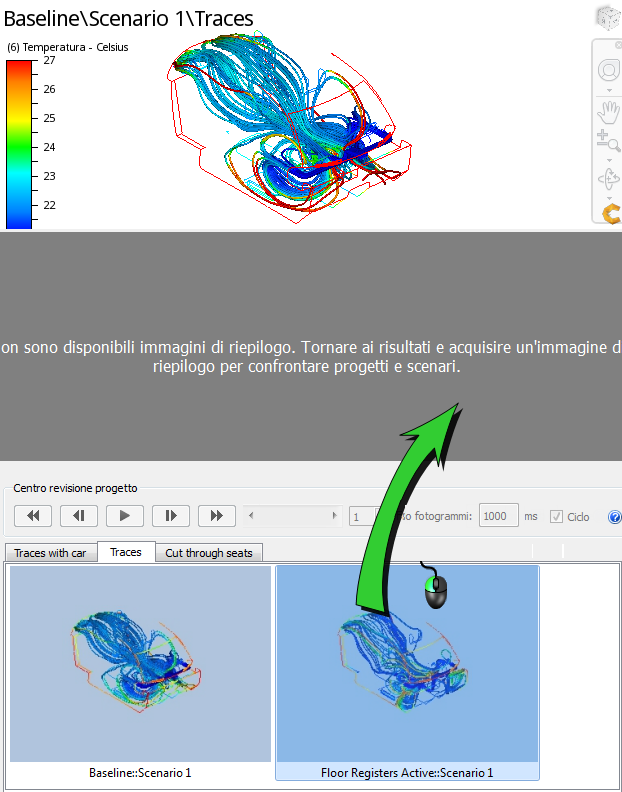This screenshot has height=792, width=622.
Task: Click the Centro revisione progetto label
Action: (75, 488)
